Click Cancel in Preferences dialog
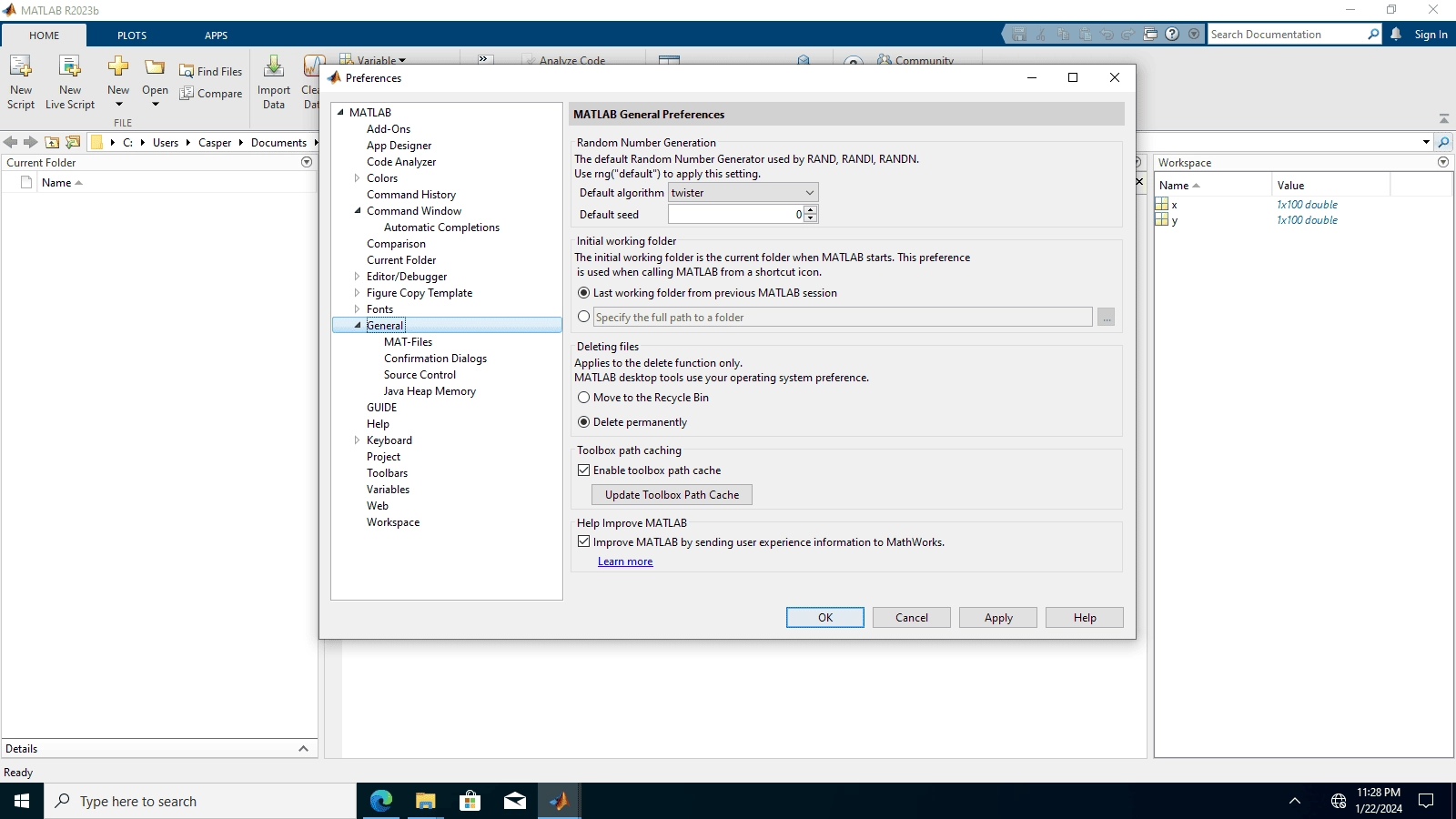1456x819 pixels. [x=912, y=618]
